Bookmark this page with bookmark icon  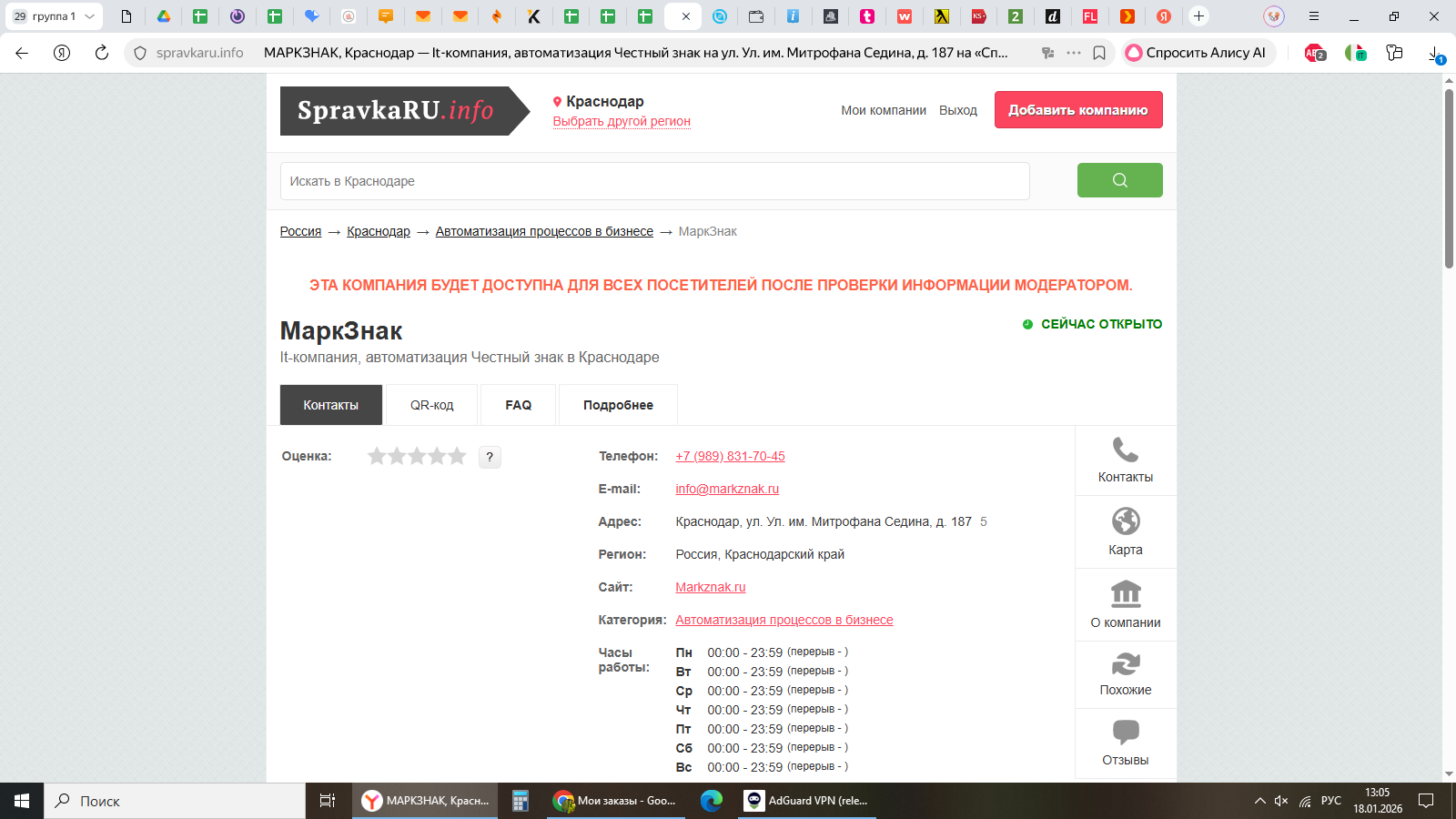[x=1099, y=53]
